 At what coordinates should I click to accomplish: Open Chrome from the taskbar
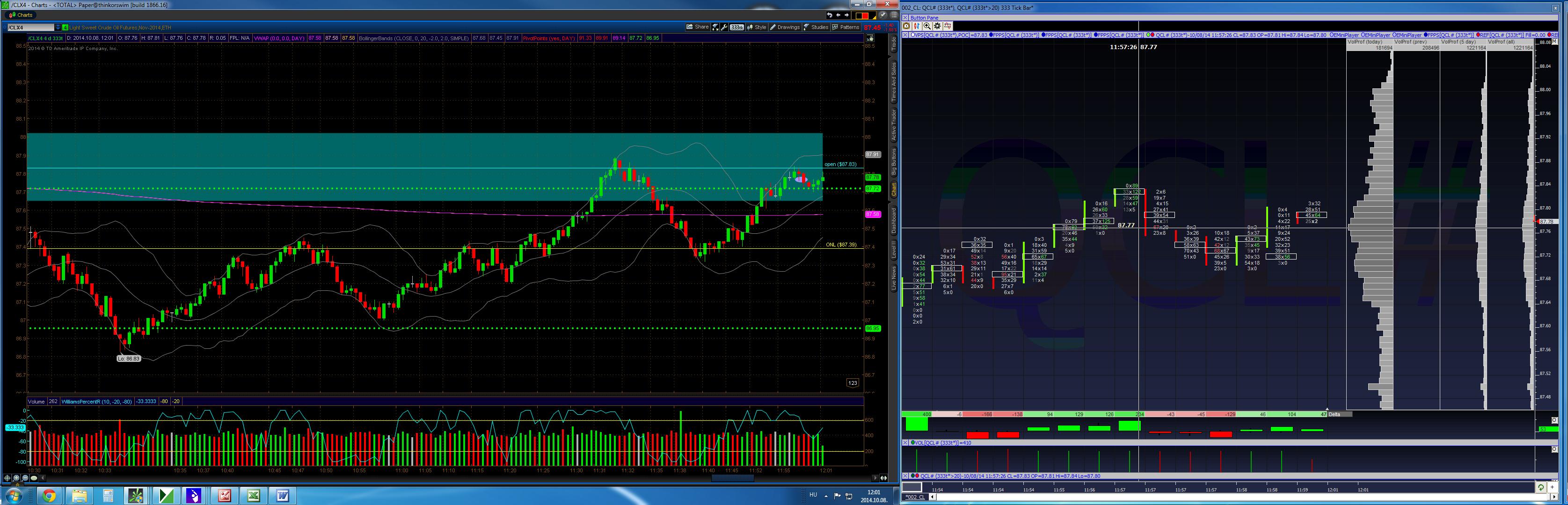[x=49, y=496]
